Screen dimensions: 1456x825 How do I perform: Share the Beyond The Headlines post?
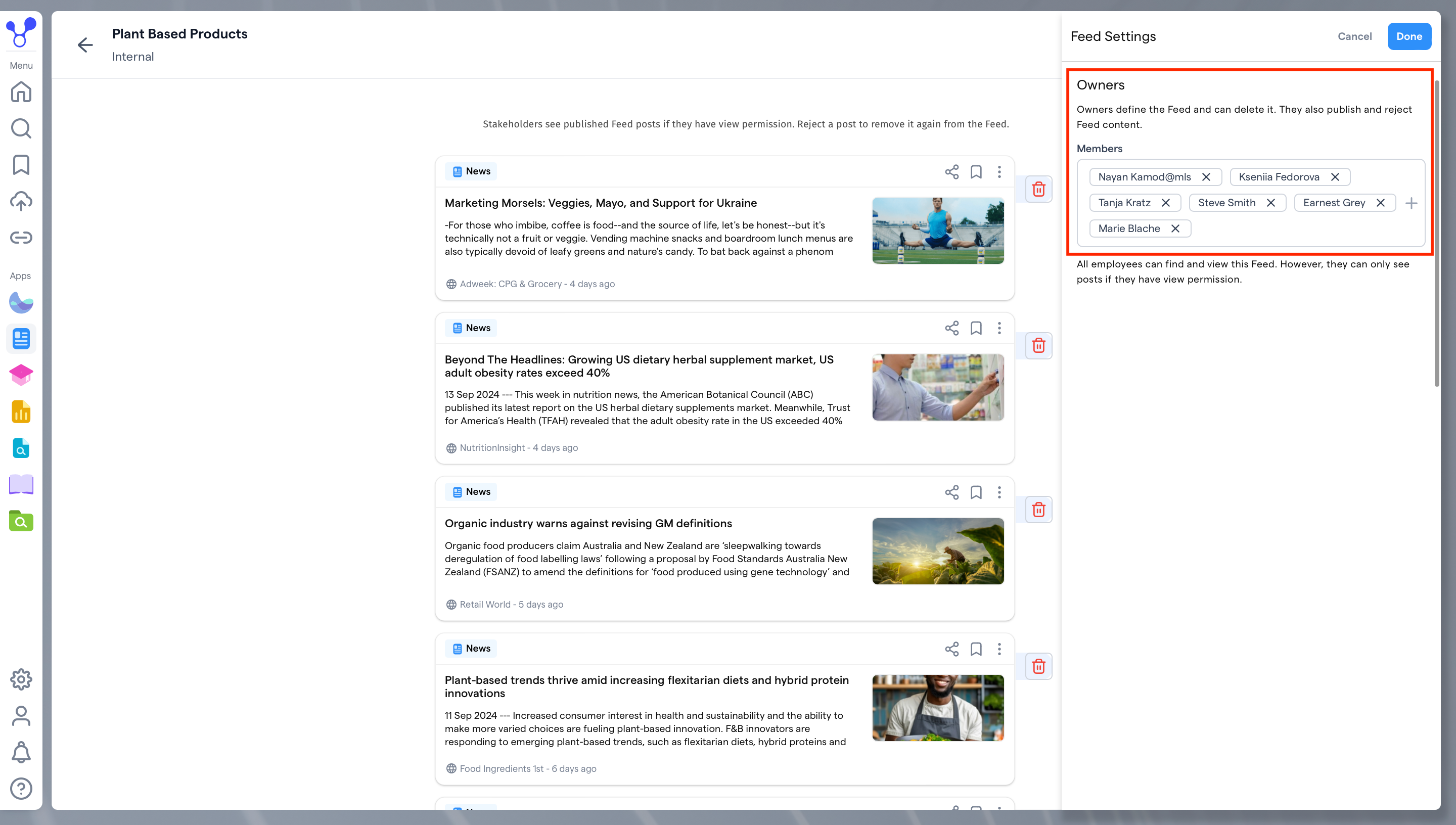[952, 328]
